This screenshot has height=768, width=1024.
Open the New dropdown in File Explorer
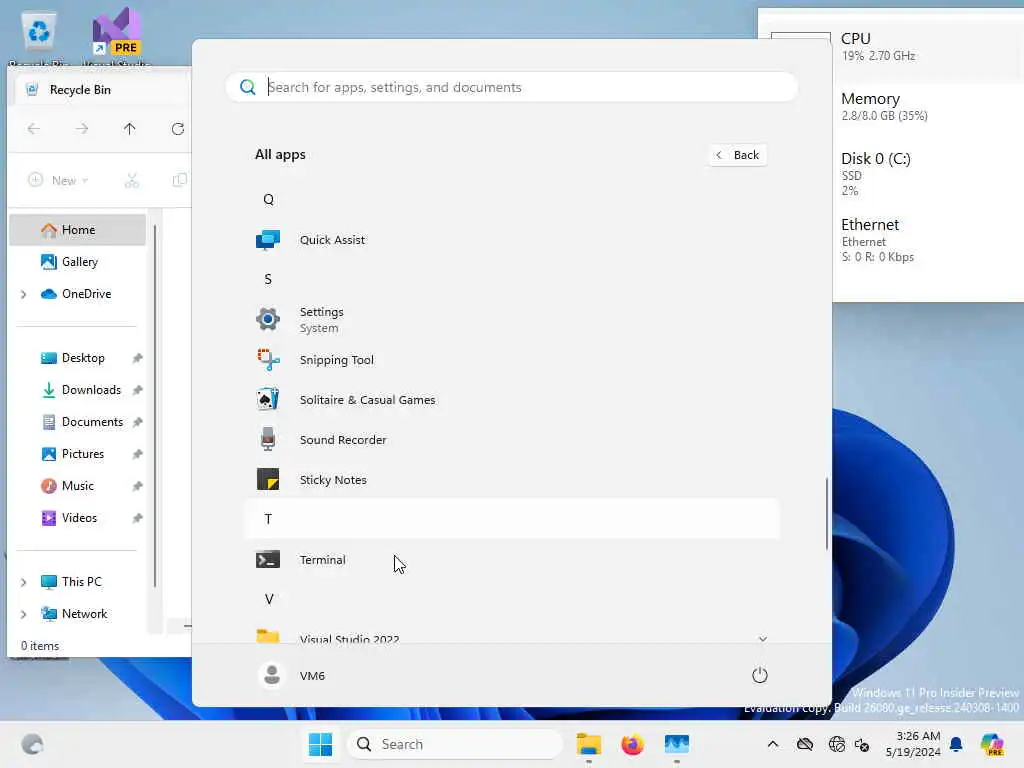point(58,180)
